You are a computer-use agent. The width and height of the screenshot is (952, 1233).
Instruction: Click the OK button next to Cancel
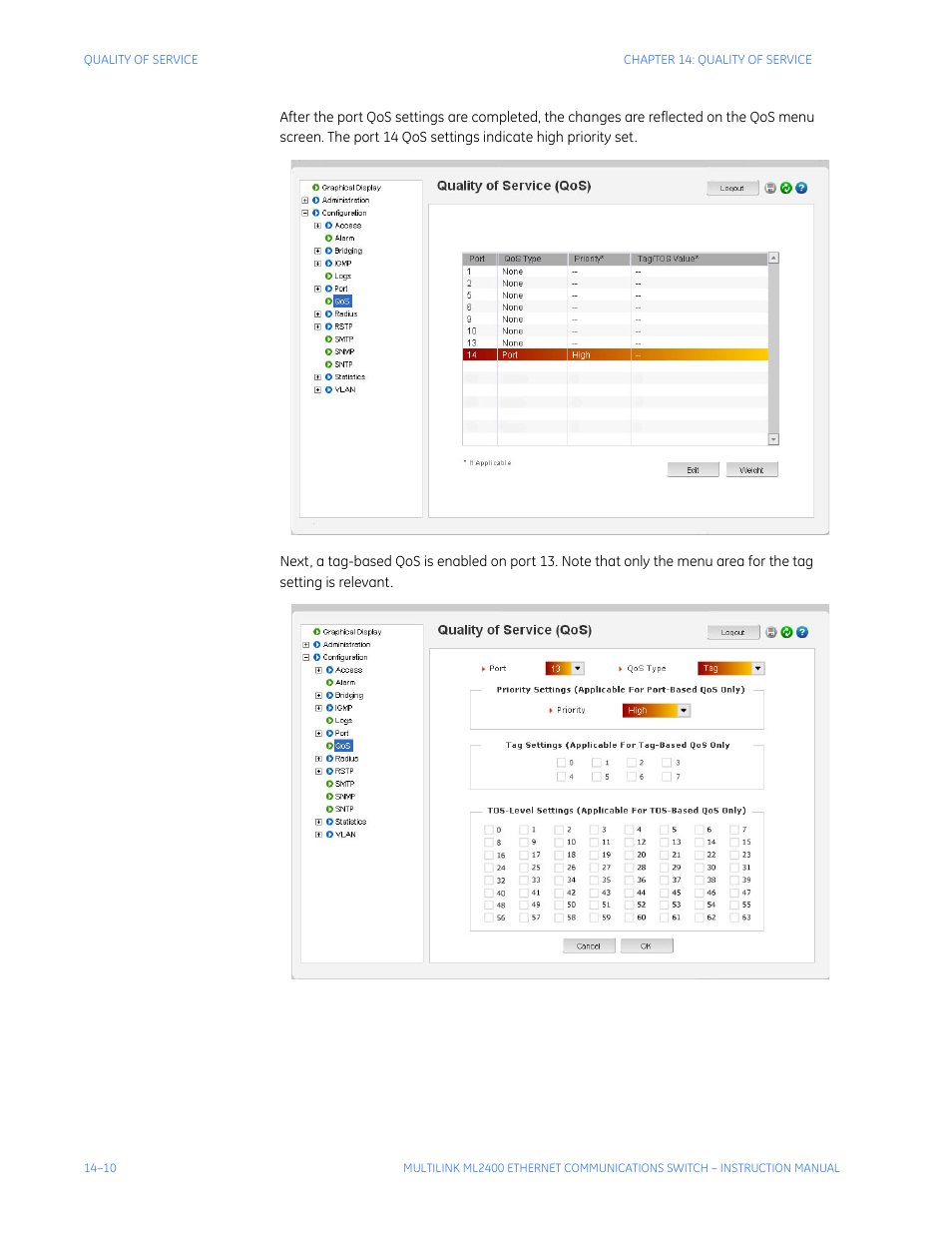coord(646,945)
